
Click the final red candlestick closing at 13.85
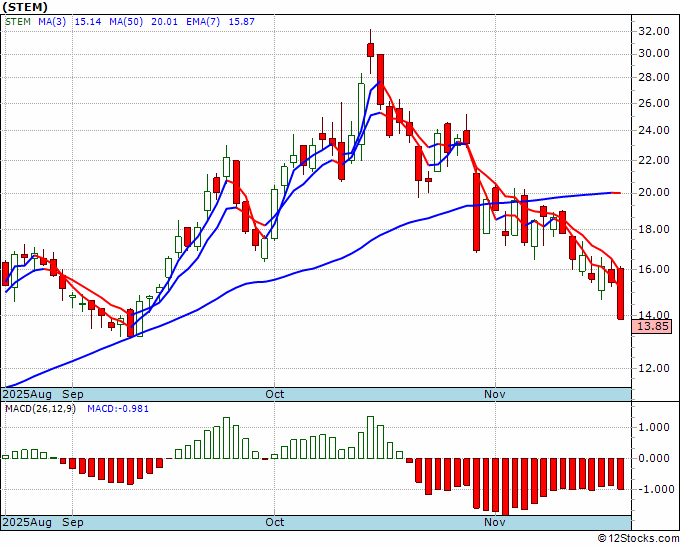tap(621, 294)
